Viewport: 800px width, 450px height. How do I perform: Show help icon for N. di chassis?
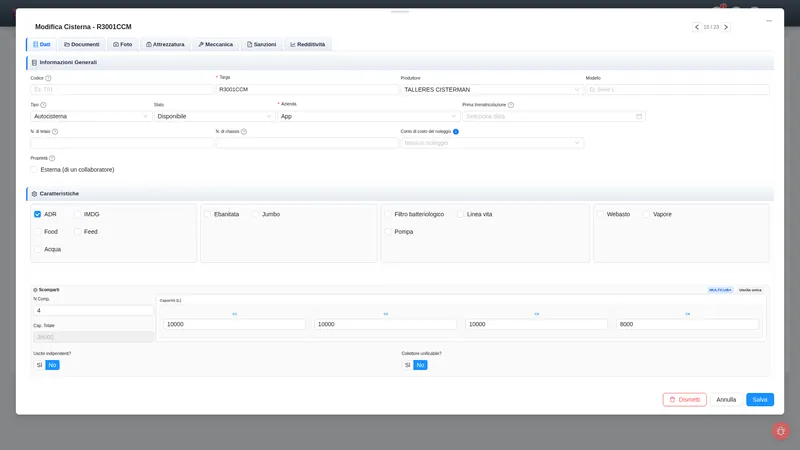(244, 132)
